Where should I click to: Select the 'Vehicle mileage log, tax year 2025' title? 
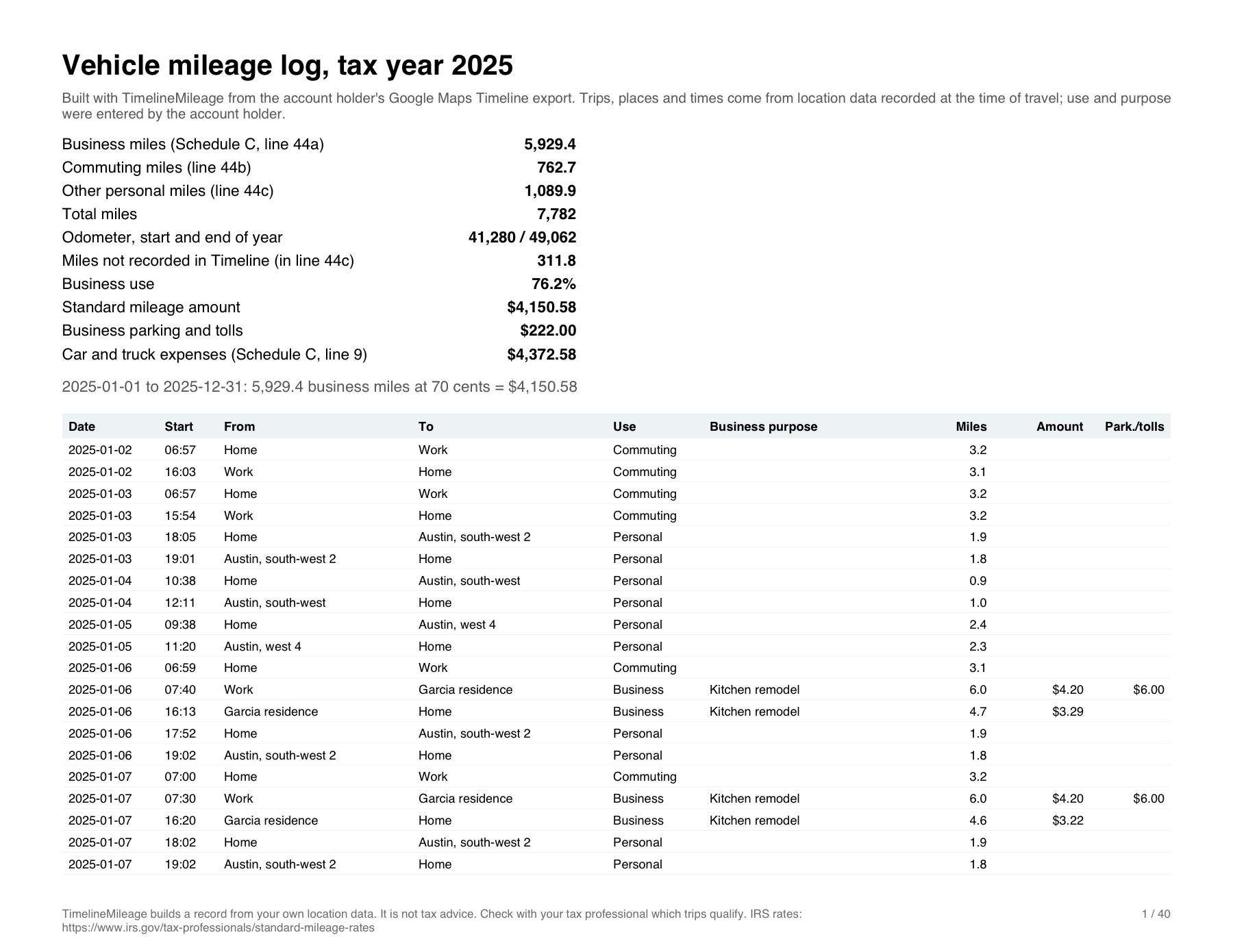287,66
